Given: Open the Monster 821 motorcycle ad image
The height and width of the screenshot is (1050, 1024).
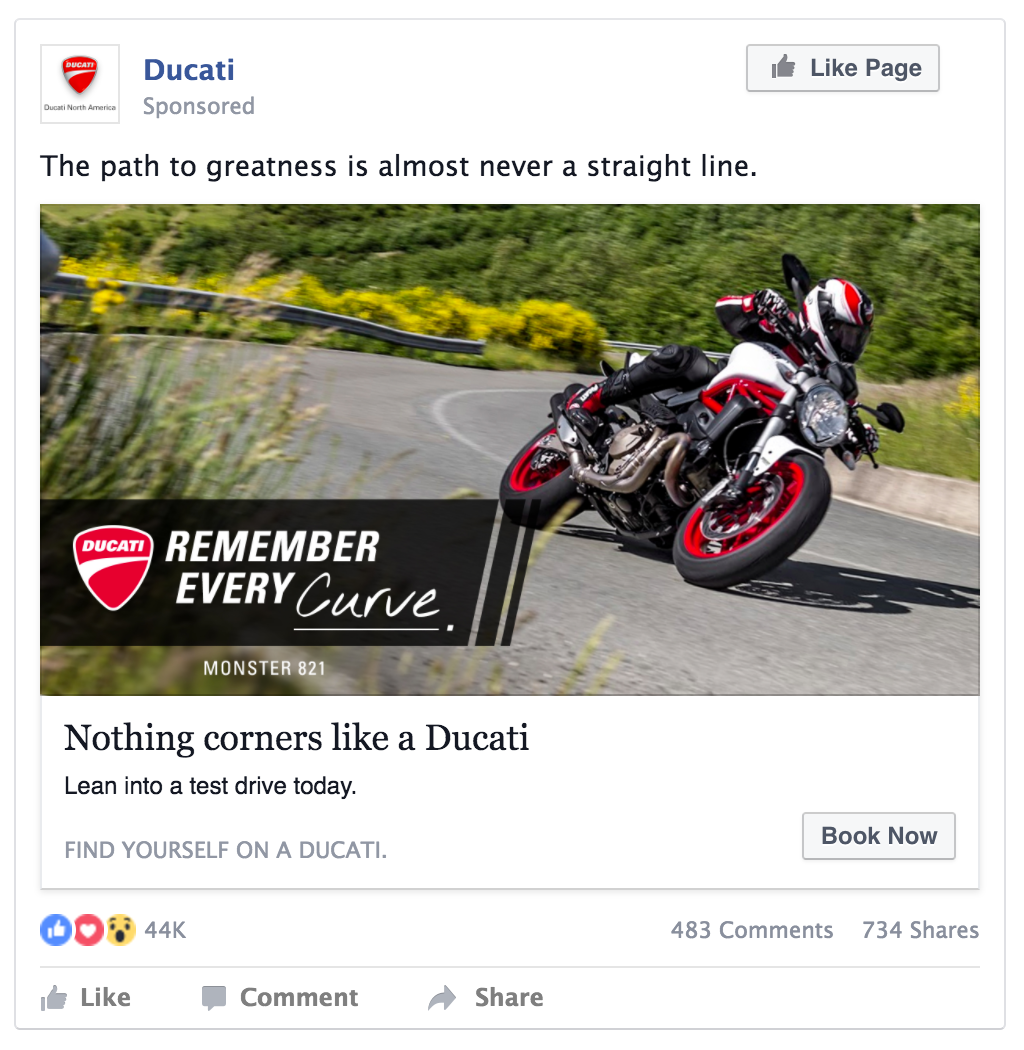Looking at the screenshot, I should [x=510, y=449].
